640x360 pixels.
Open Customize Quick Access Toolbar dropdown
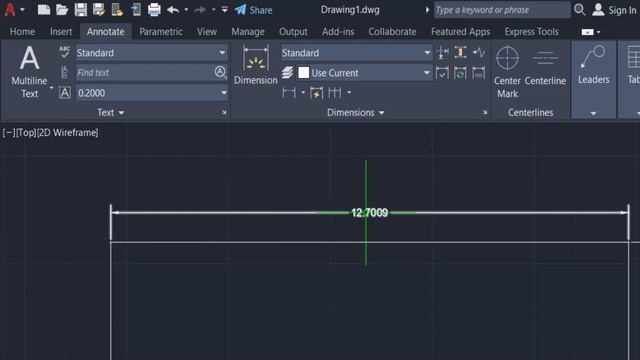tap(224, 9)
